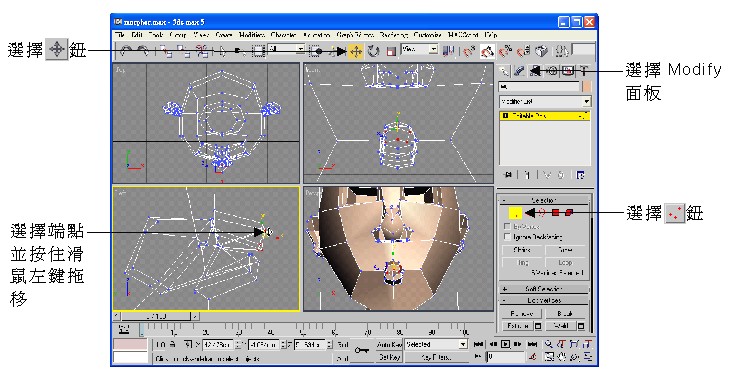Expand the Soft Selection rollout
The image size is (734, 385).
tap(544, 289)
